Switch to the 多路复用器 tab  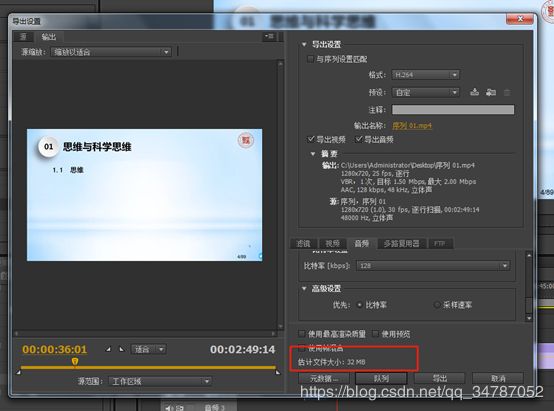tap(402, 243)
